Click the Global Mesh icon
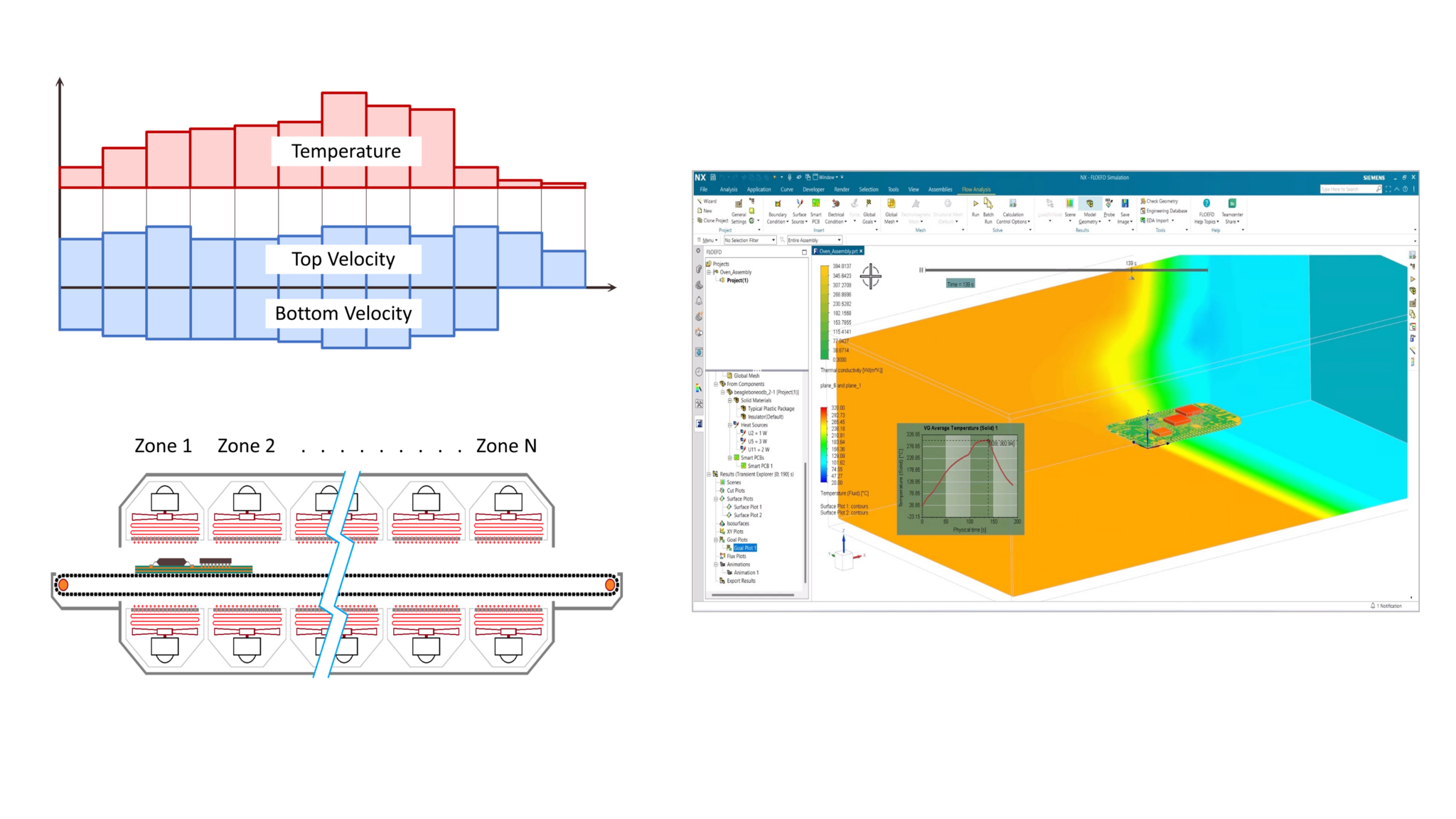This screenshot has width=1456, height=819. 892,204
